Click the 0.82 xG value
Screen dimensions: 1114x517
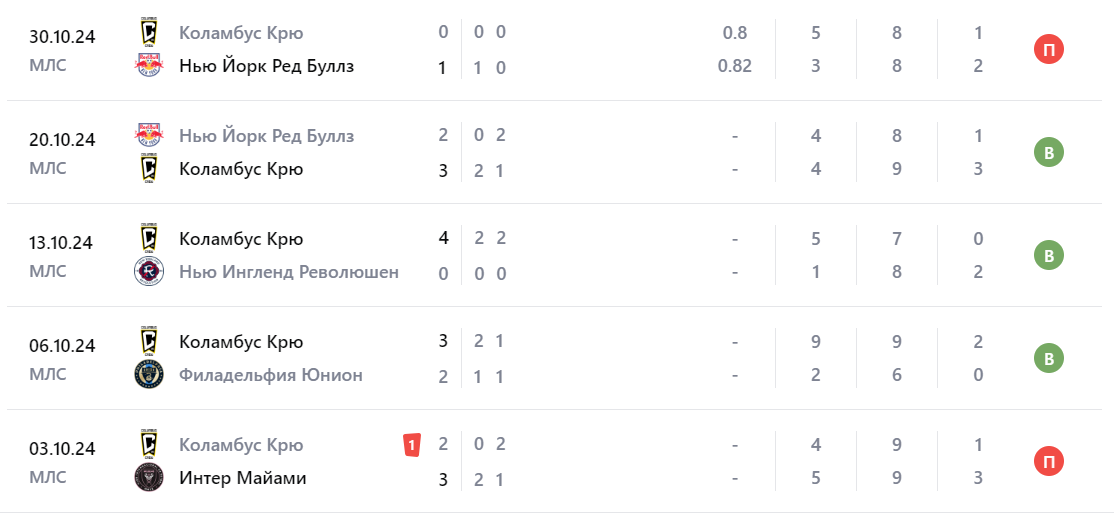click(x=735, y=66)
